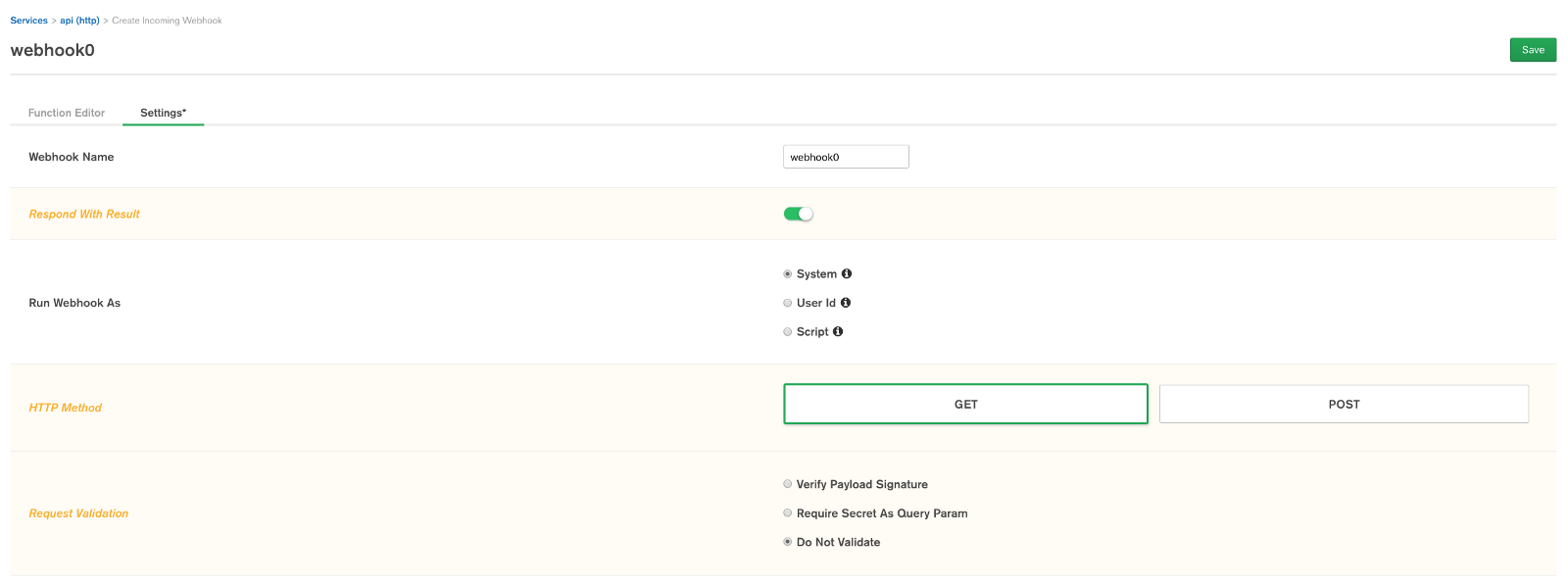Select Verify Payload Signature option
The width and height of the screenshot is (1568, 585).
pos(788,484)
